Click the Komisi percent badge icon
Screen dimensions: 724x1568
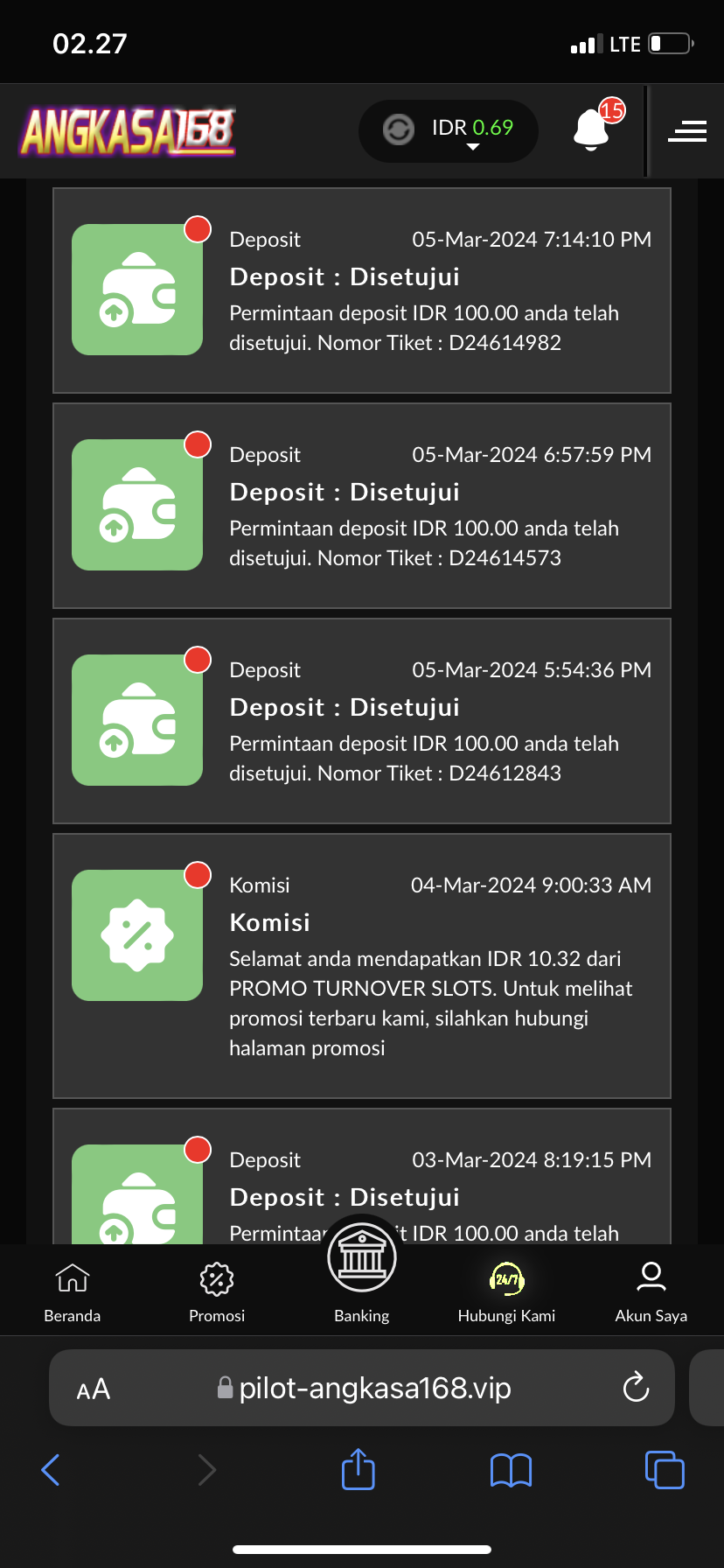[x=137, y=935]
